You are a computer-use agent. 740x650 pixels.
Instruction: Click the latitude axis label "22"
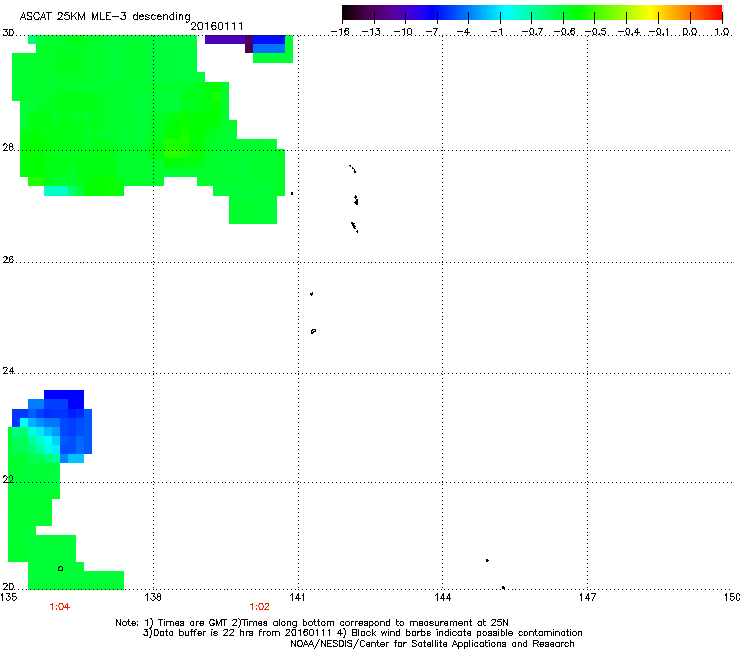pos(8,480)
